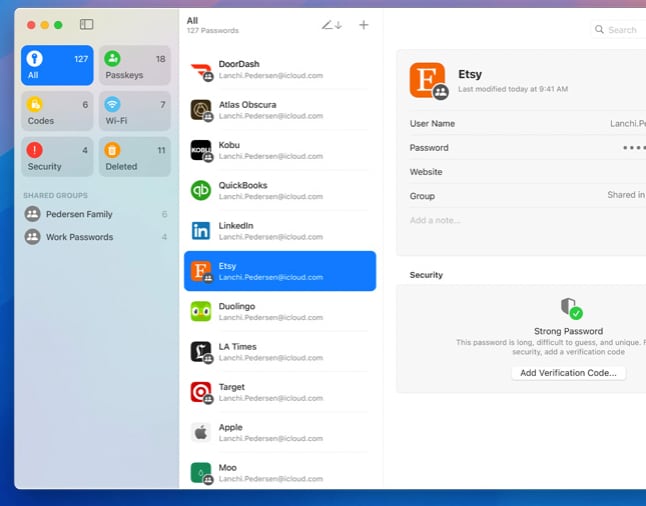Click Add Verification Code button
The width and height of the screenshot is (646, 506).
tap(569, 373)
